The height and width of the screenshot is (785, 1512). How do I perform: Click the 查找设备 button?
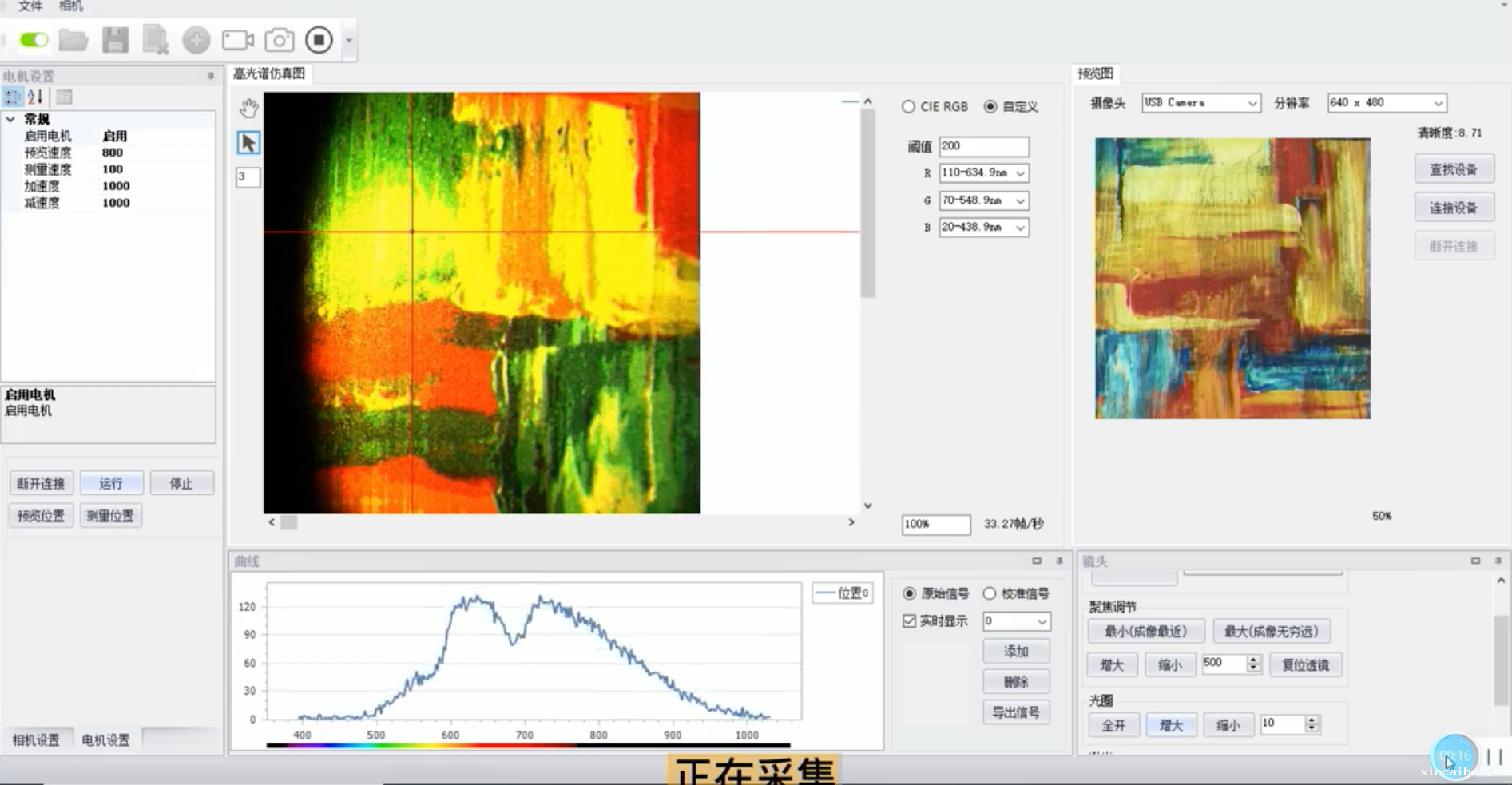click(1454, 169)
